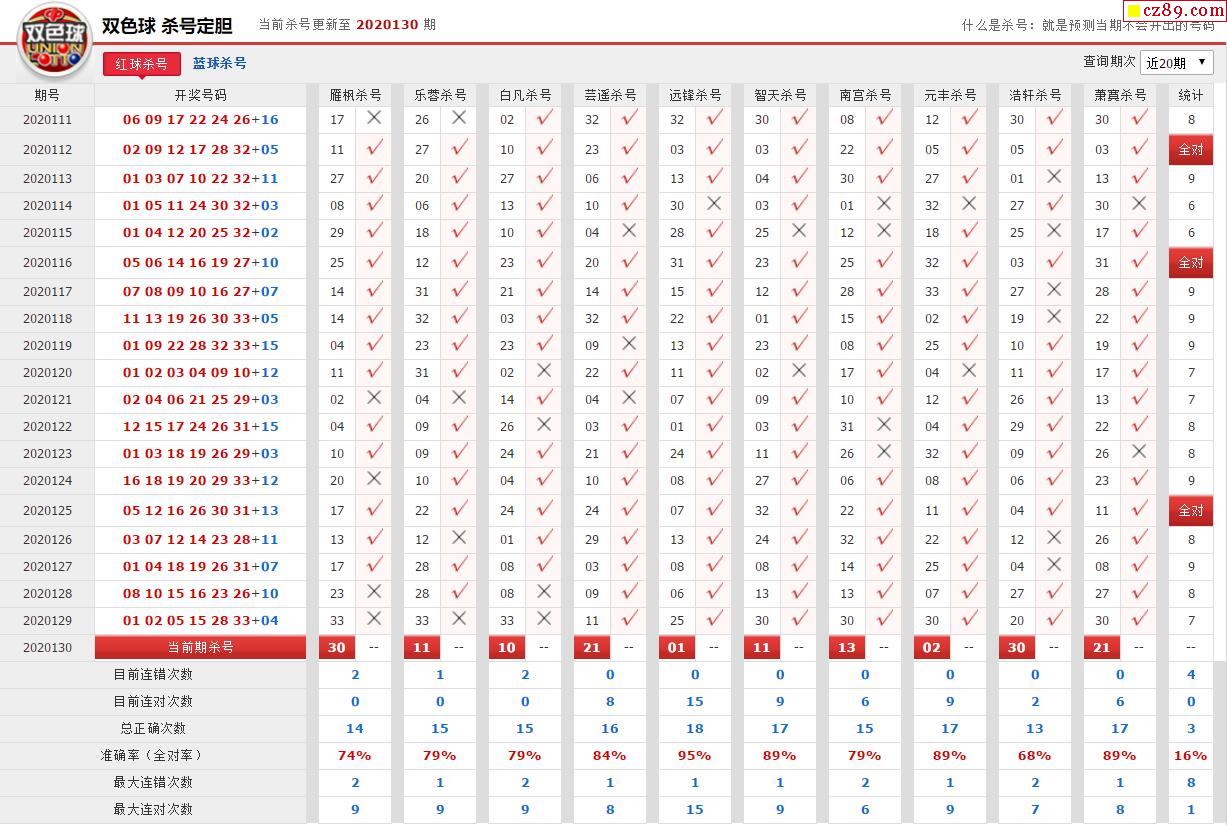The width and height of the screenshot is (1227, 825).
Task: Click current kill number 30 under 雁枫杀号
Action: (336, 647)
